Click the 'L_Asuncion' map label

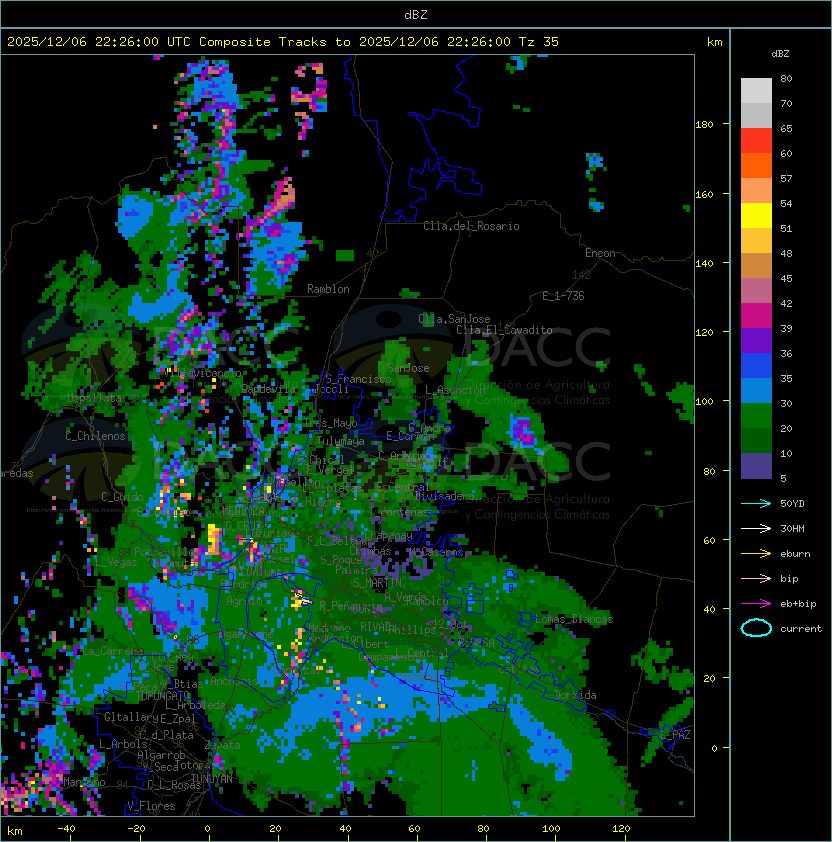pyautogui.click(x=455, y=390)
